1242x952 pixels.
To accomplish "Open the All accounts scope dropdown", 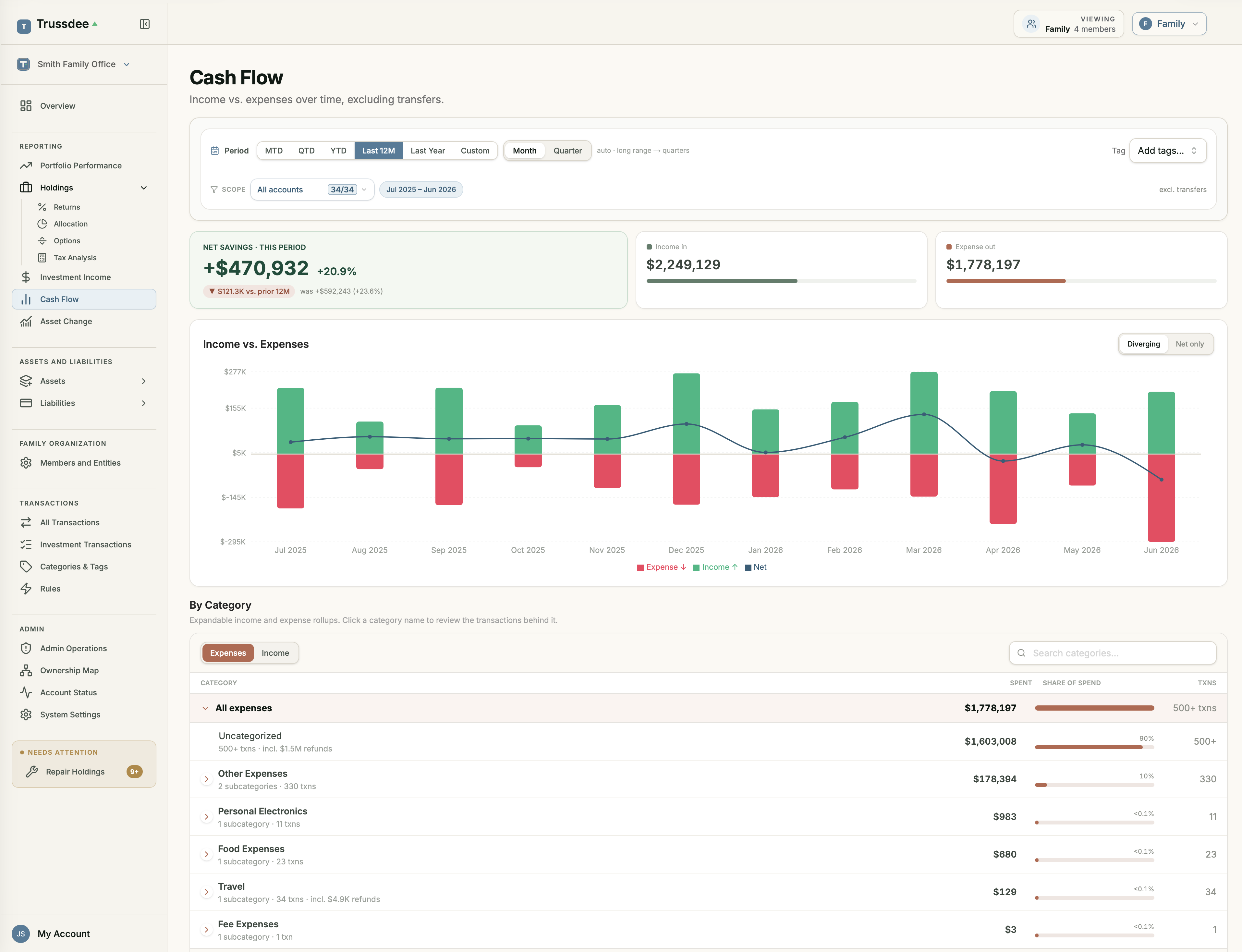I will click(312, 189).
